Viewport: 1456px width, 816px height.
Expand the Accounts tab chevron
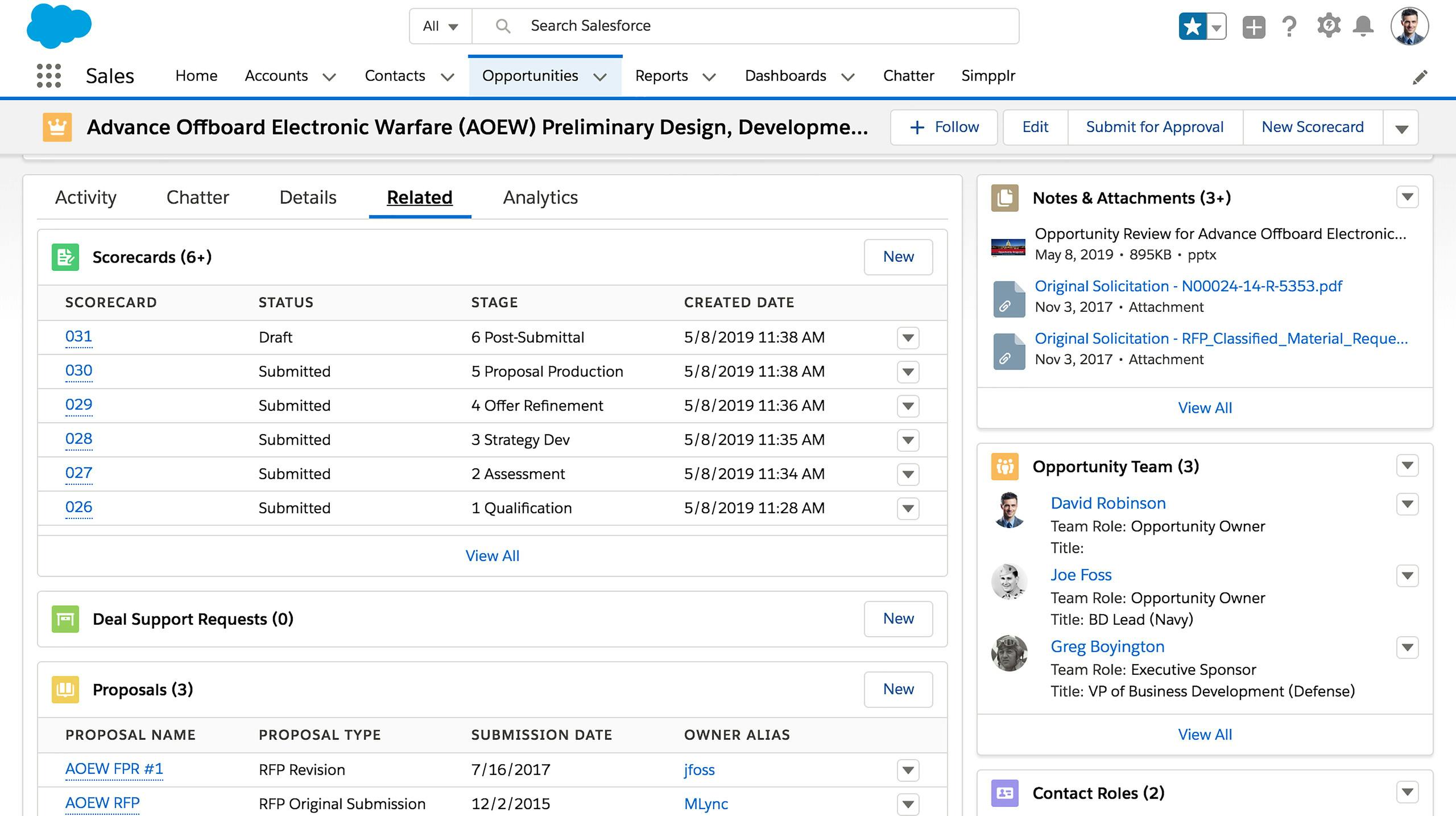pos(329,77)
